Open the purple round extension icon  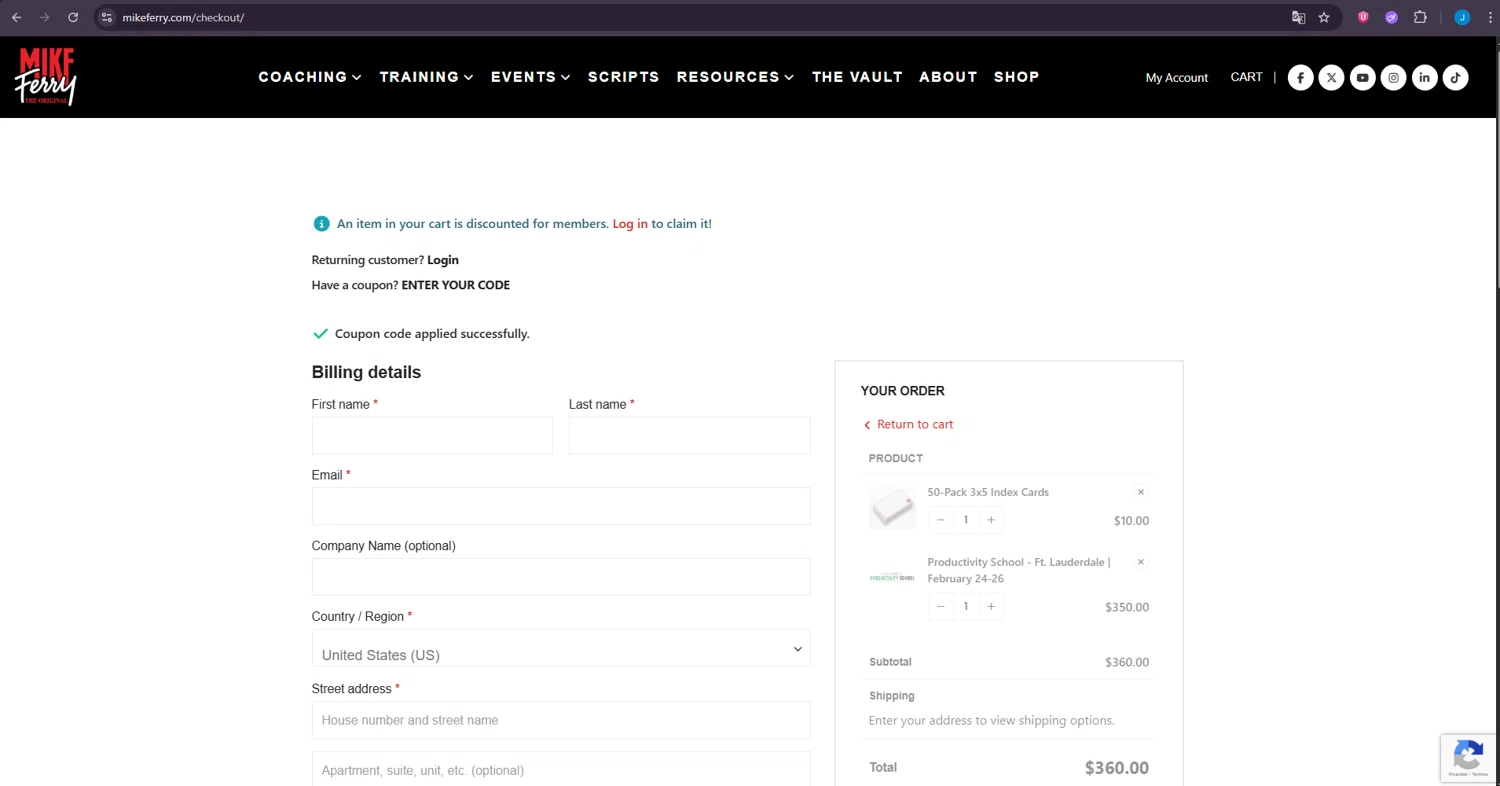coord(1391,17)
